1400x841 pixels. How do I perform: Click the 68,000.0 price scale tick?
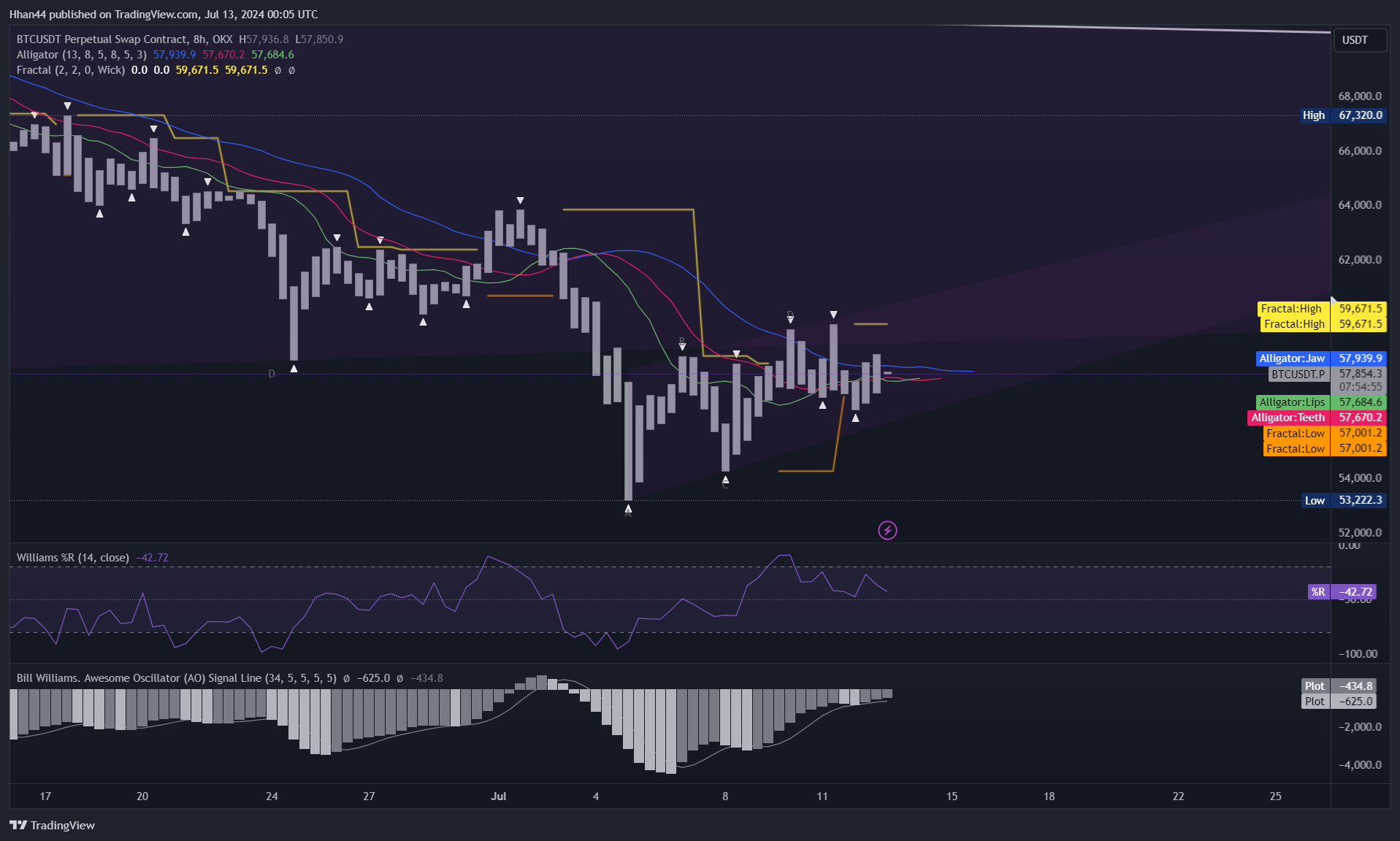(1360, 96)
